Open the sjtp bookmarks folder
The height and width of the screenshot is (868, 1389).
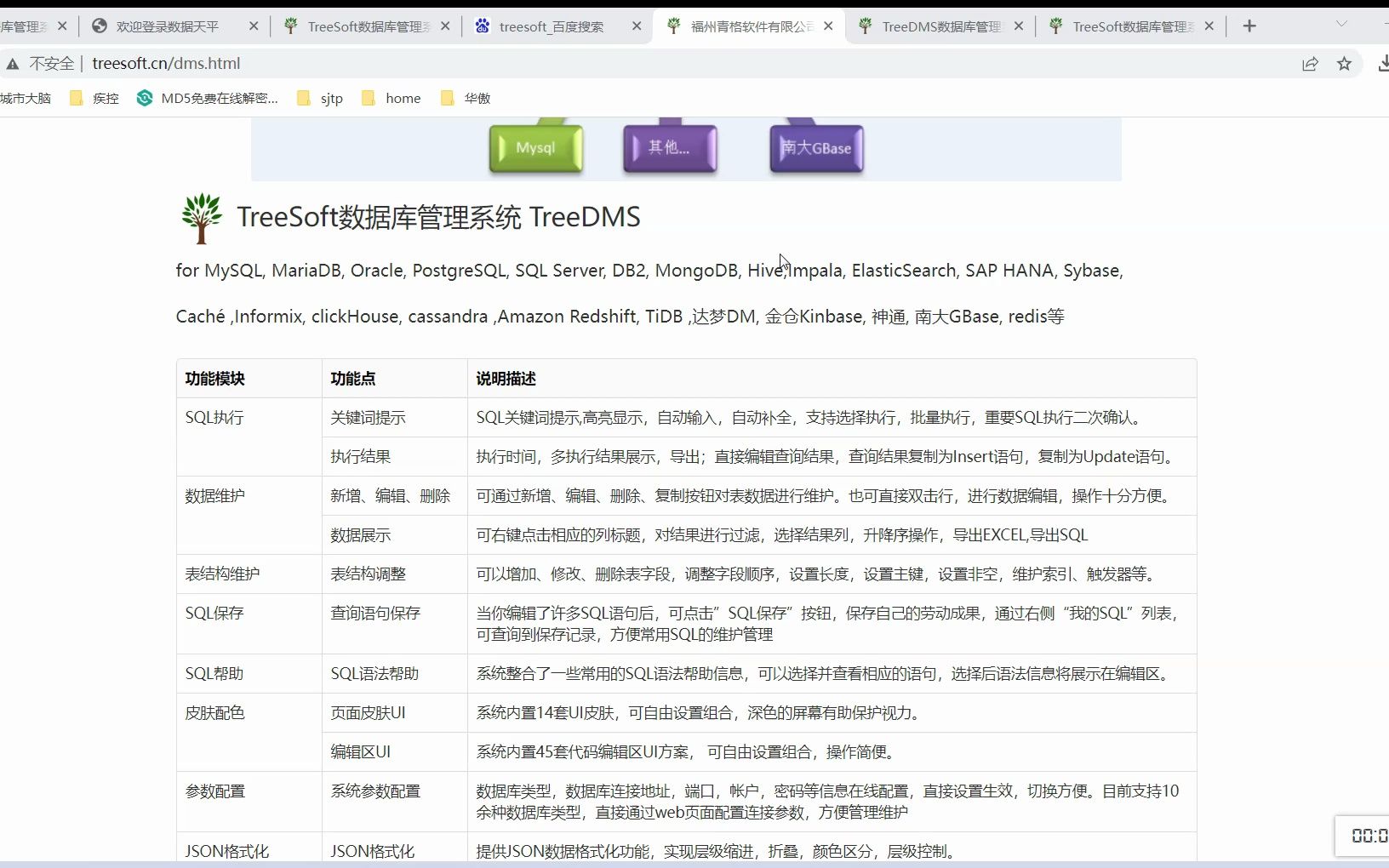click(x=319, y=98)
